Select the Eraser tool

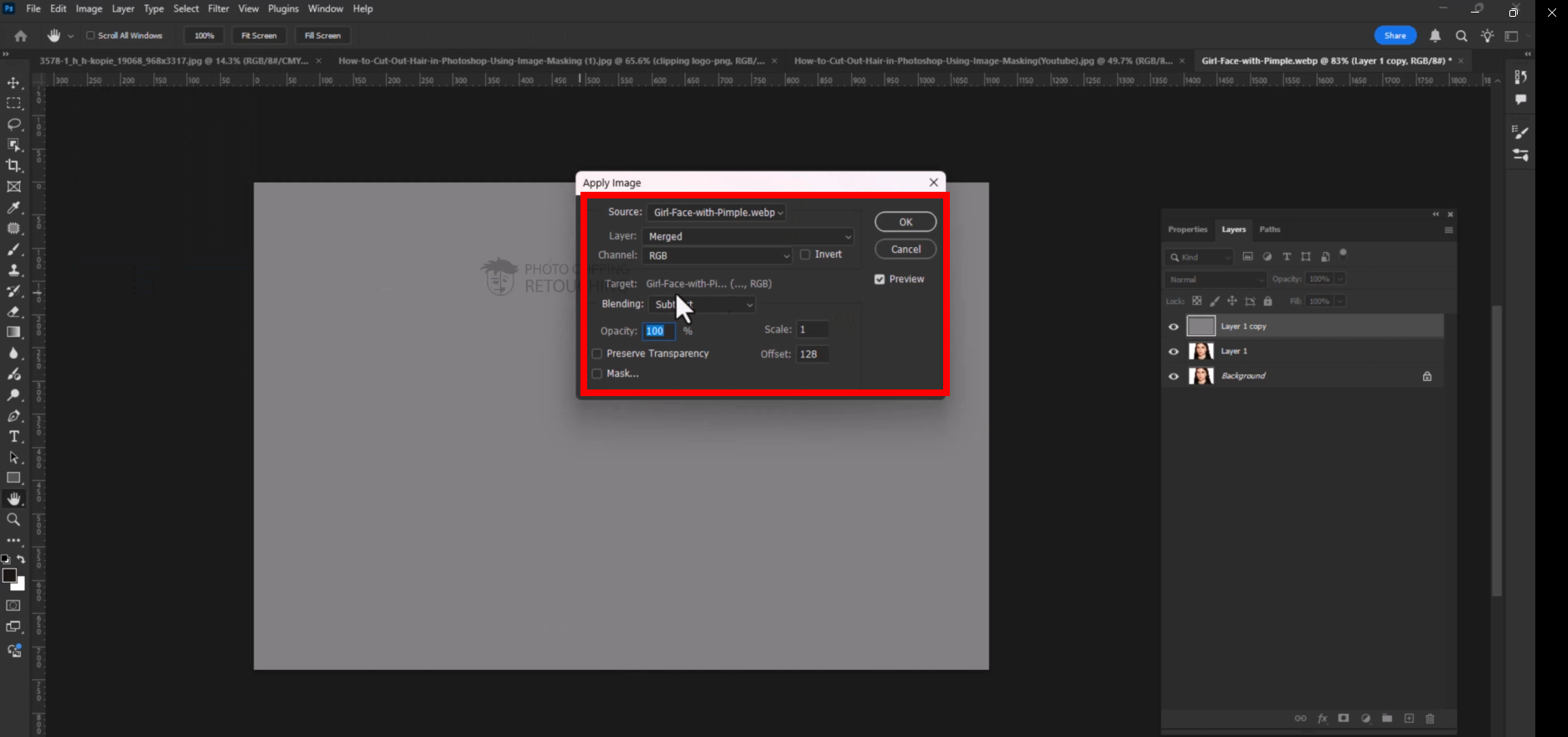(x=13, y=312)
